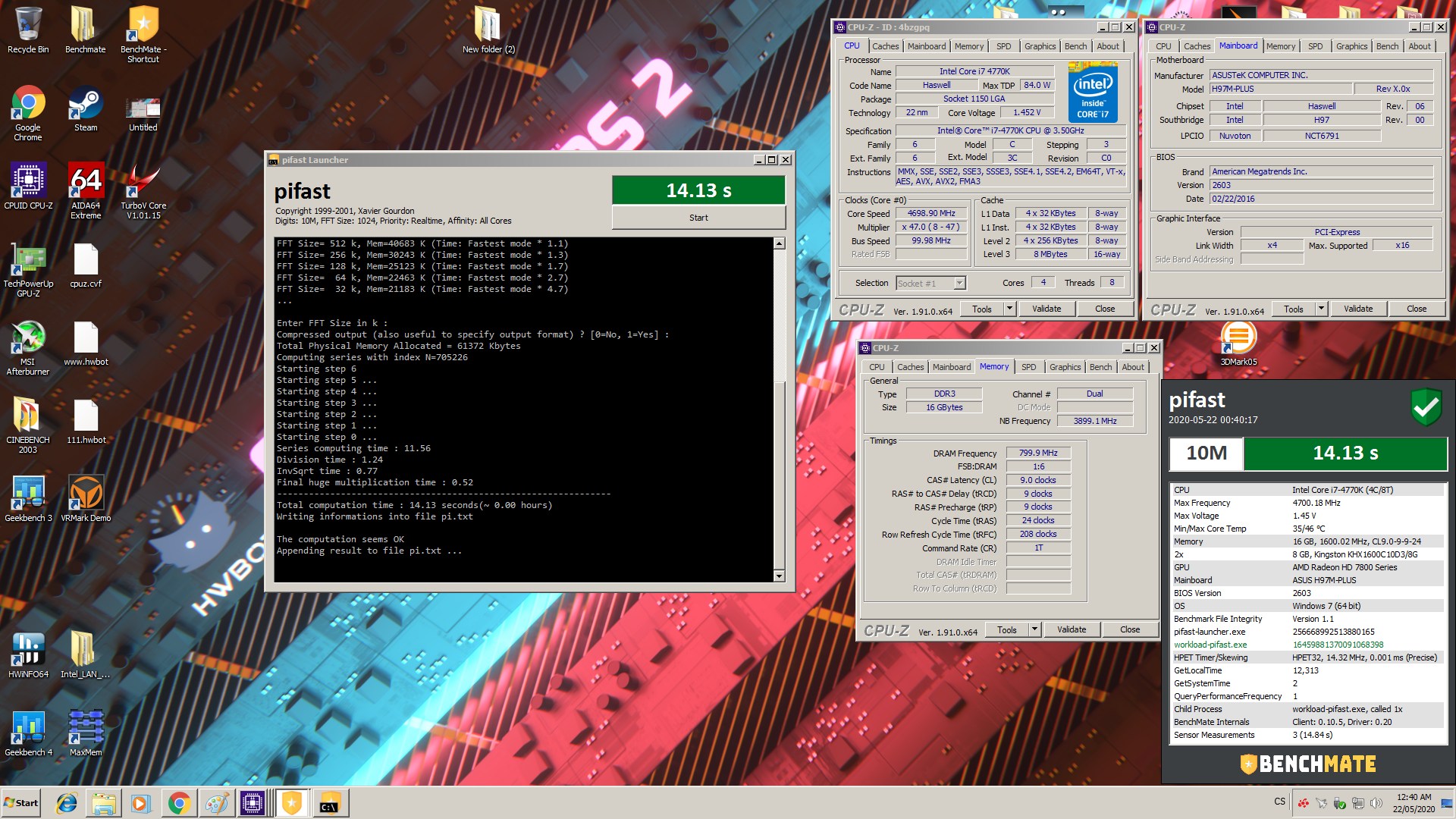1456x819 pixels.
Task: Launch Geekbench 3 desktop icon
Action: tap(28, 499)
